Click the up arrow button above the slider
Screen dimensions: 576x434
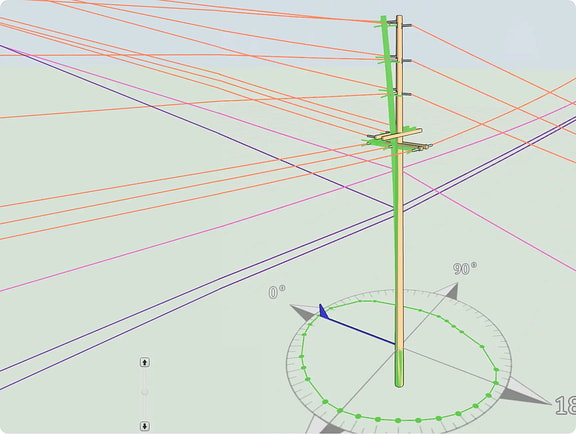(x=145, y=362)
